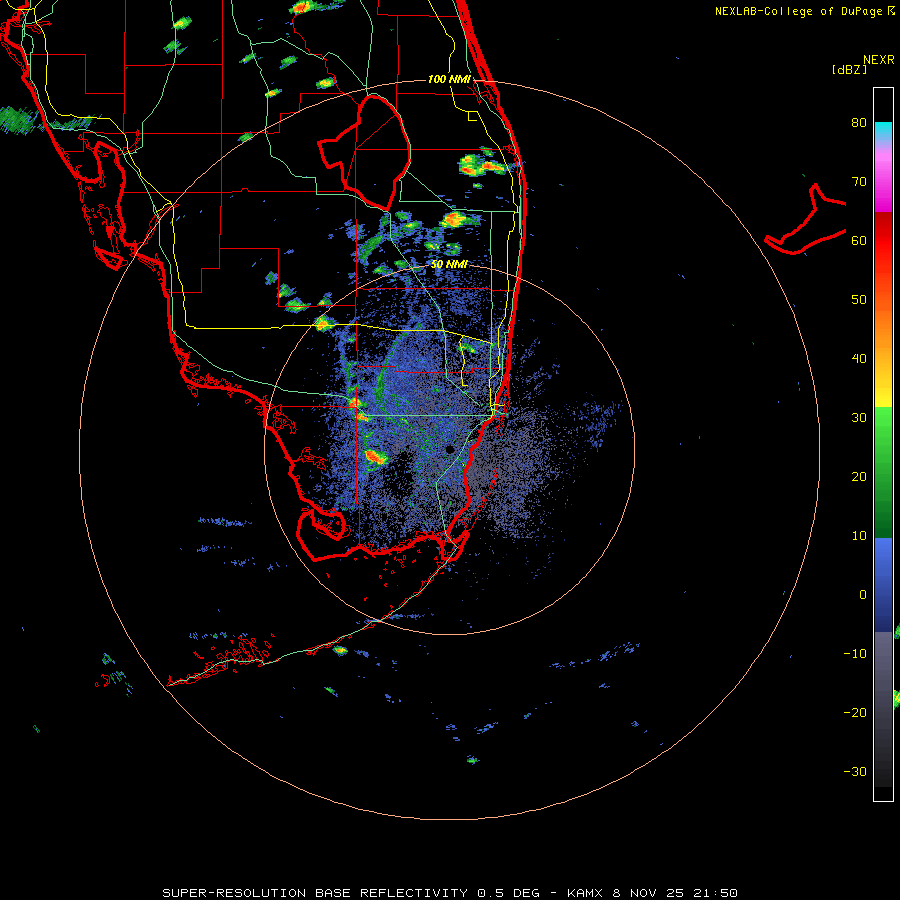This screenshot has width=900, height=900.
Task: Click SUPER-RESOLUTION BASE REFLECTIVITY caption text
Action: [x=315, y=893]
